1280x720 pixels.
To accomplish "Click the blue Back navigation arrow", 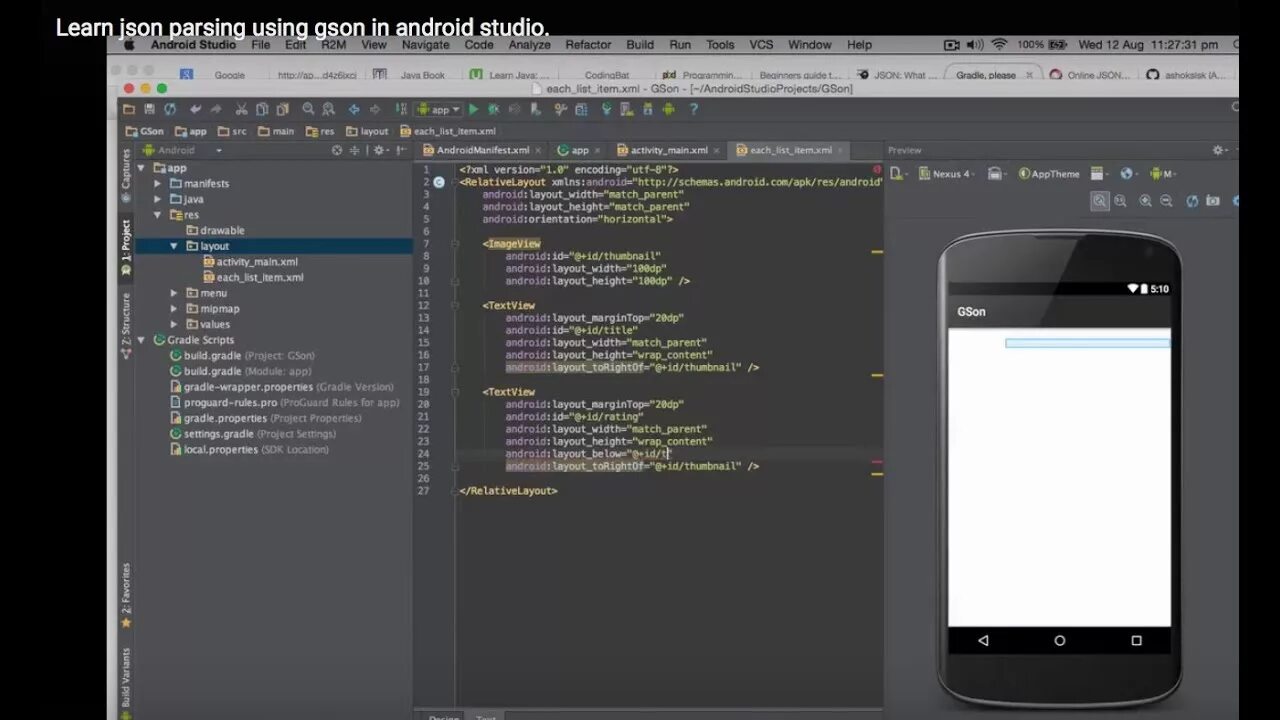I will 353,109.
